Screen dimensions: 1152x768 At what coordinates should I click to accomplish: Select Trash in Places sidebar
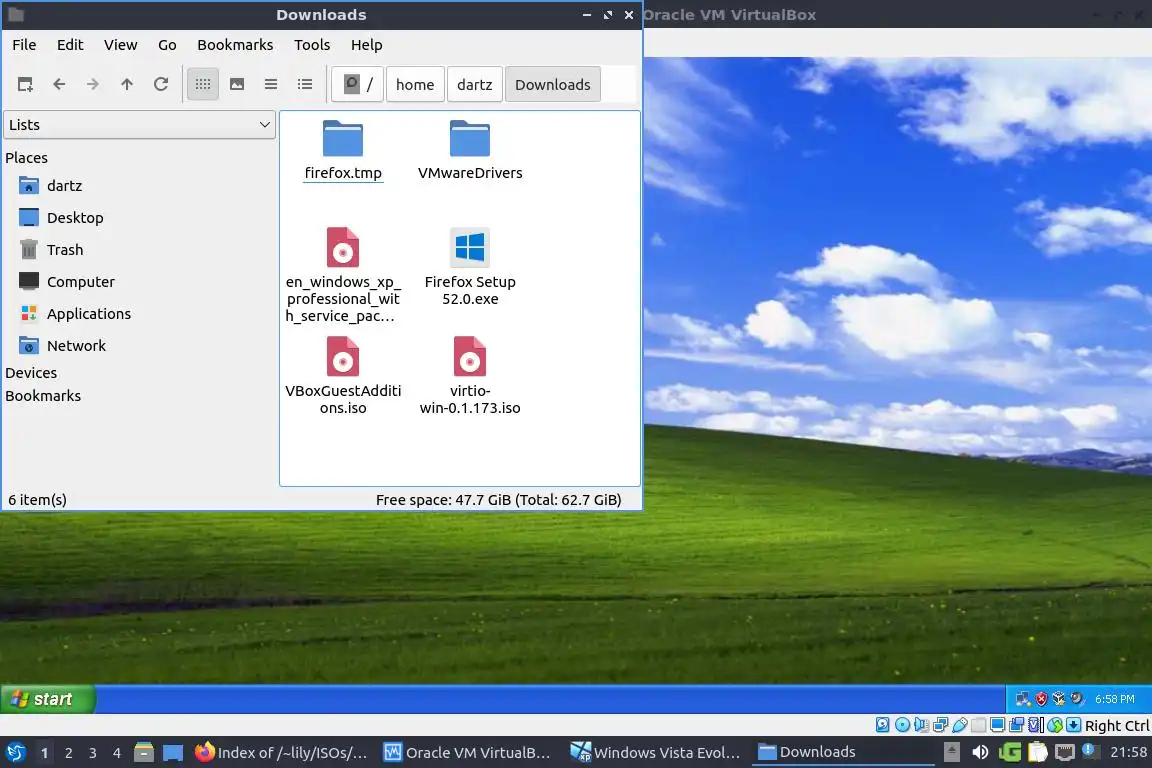point(51,250)
